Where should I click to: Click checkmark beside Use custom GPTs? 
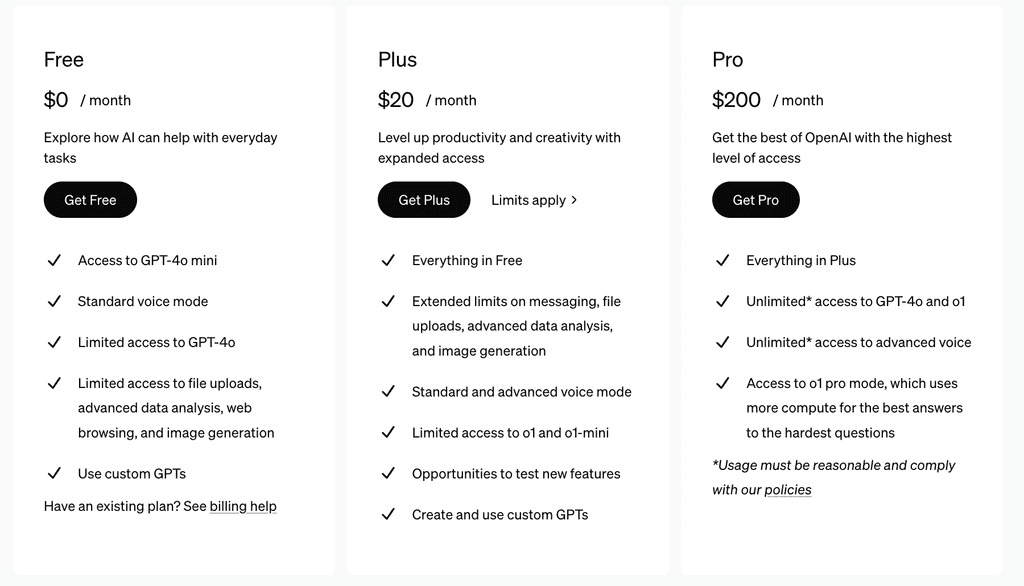[55, 474]
